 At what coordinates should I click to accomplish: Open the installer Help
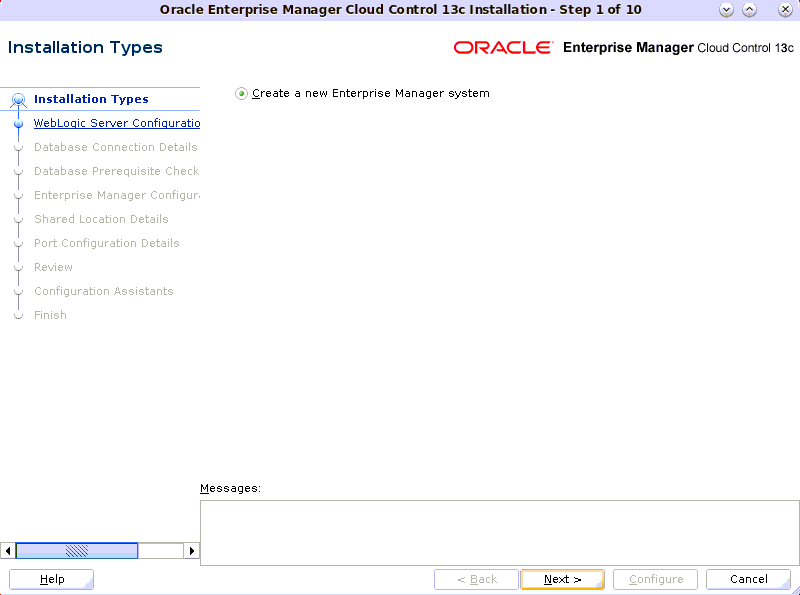(x=52, y=579)
